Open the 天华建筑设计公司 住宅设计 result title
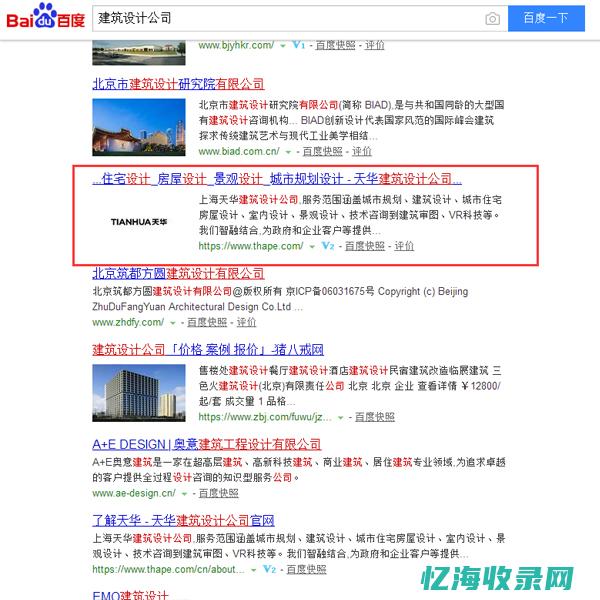600x600 pixels. 277,179
